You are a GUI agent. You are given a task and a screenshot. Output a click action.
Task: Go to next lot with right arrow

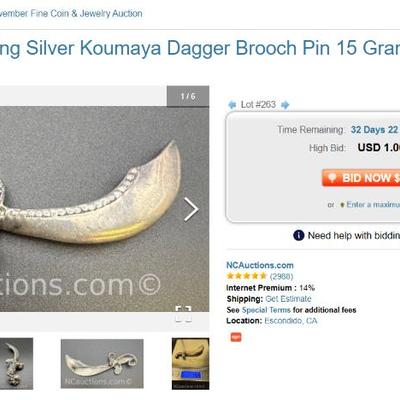coord(285,105)
